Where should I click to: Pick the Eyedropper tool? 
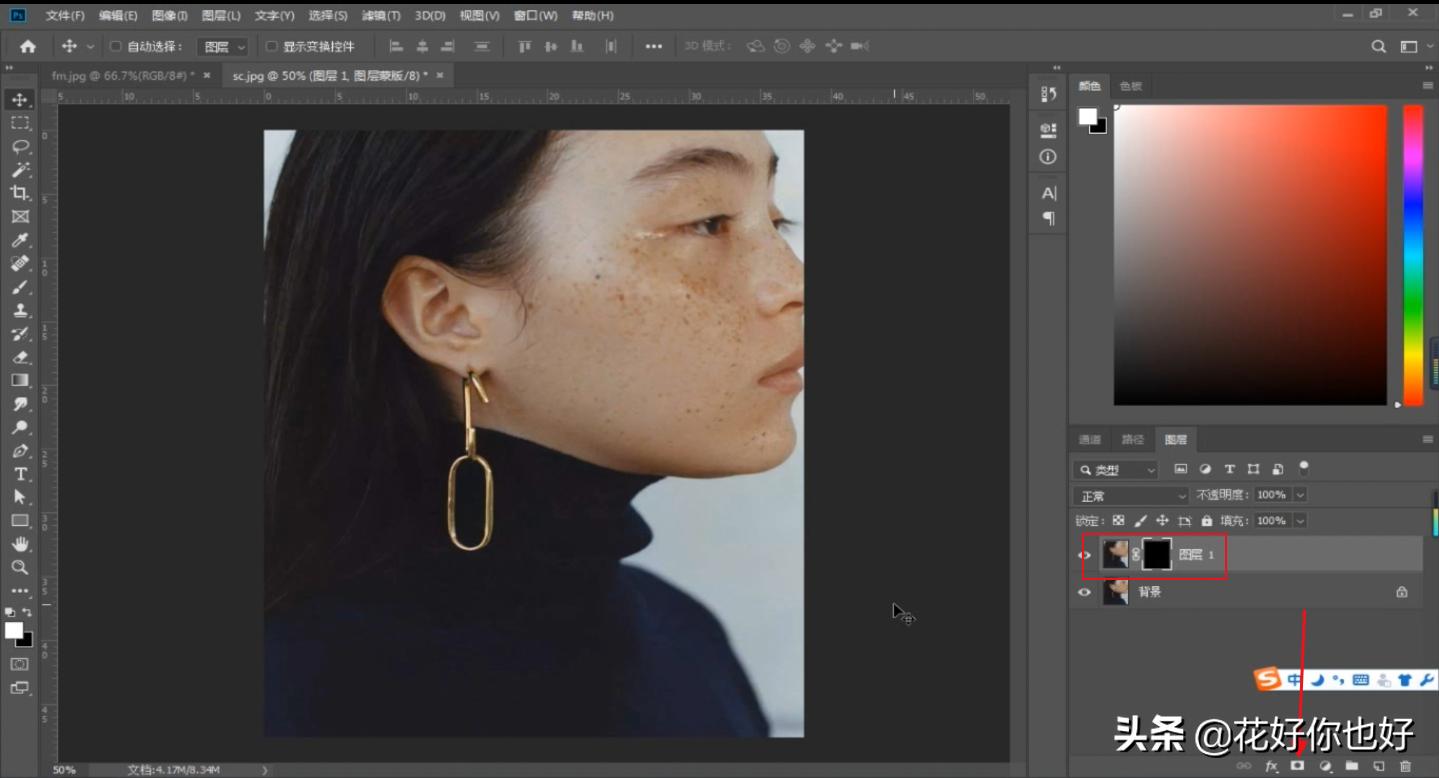click(20, 240)
